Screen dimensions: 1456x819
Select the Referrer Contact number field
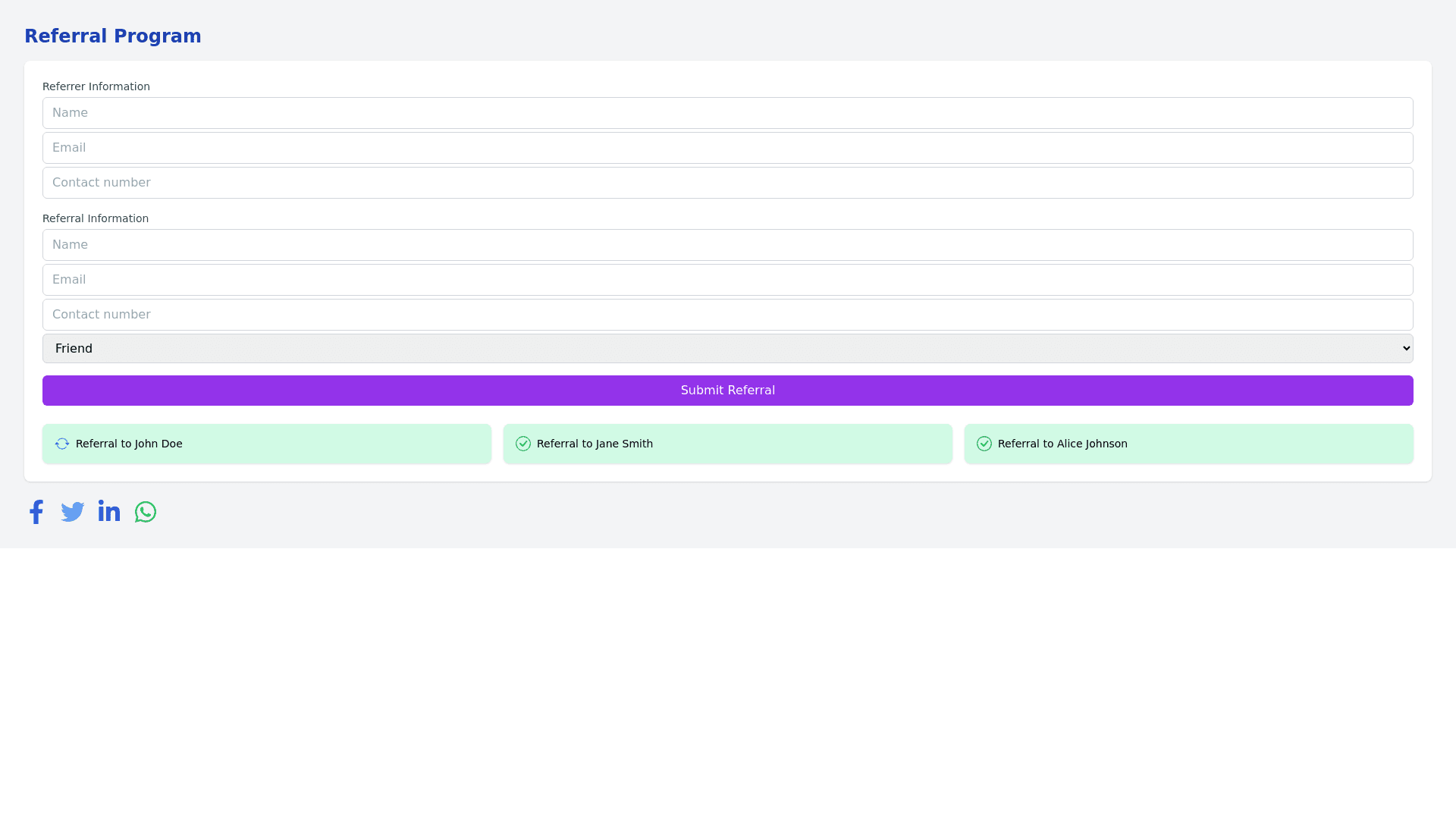728,183
